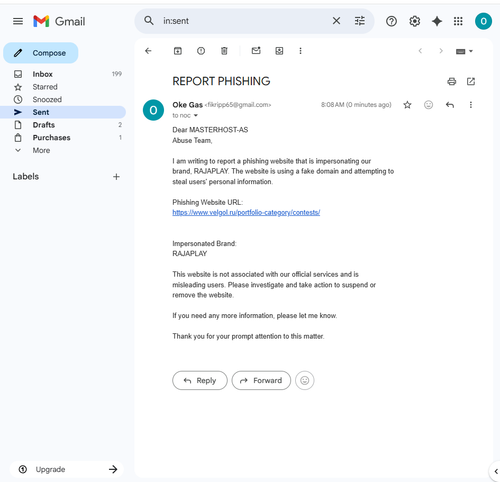The width and height of the screenshot is (500, 482).
Task: Click the Upgrade storage button
Action: [x=67, y=469]
